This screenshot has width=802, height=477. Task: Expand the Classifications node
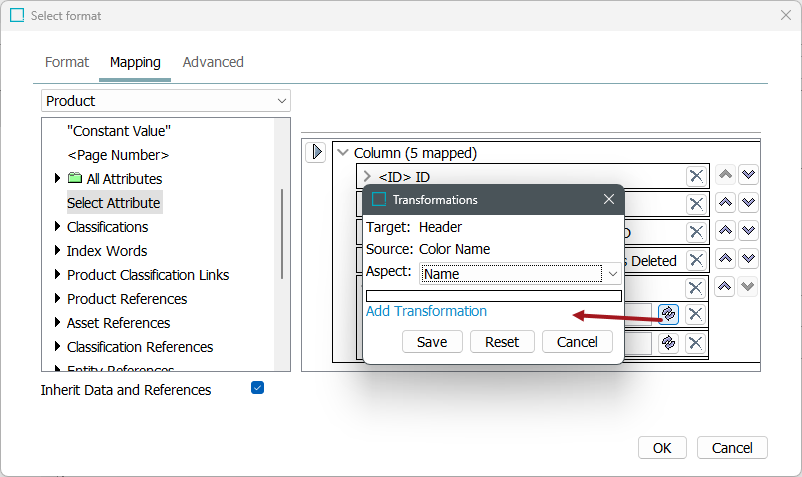[x=57, y=226]
